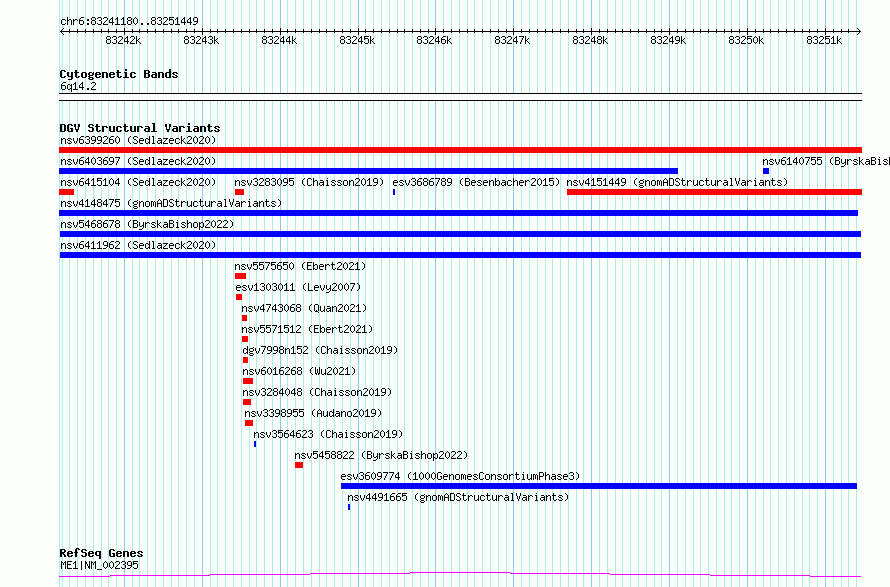Open the ME1|NM_002395 gene label
The image size is (890, 587).
(x=99, y=565)
